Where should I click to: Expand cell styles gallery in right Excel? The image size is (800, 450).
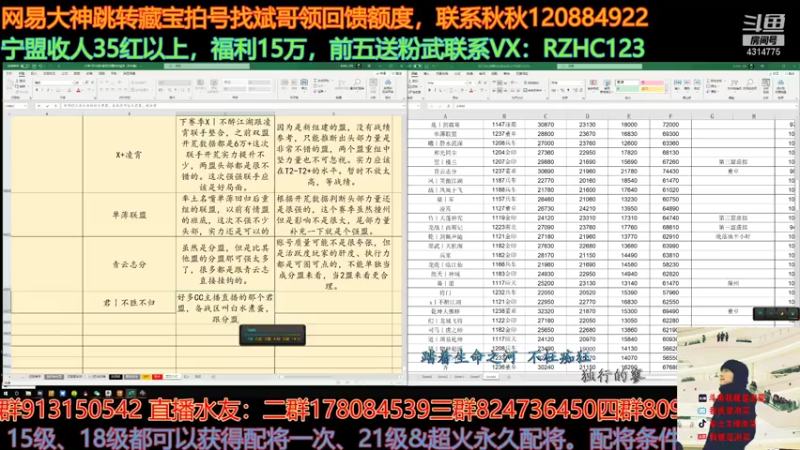coord(666,90)
